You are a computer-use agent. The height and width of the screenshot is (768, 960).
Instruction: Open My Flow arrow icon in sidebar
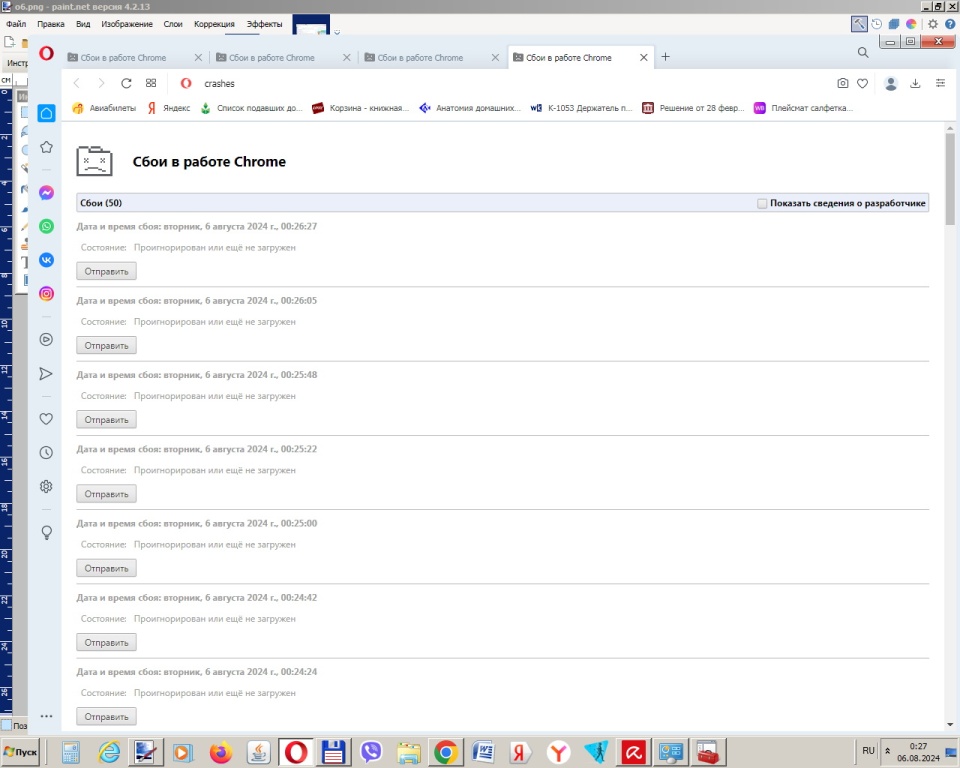(47, 374)
